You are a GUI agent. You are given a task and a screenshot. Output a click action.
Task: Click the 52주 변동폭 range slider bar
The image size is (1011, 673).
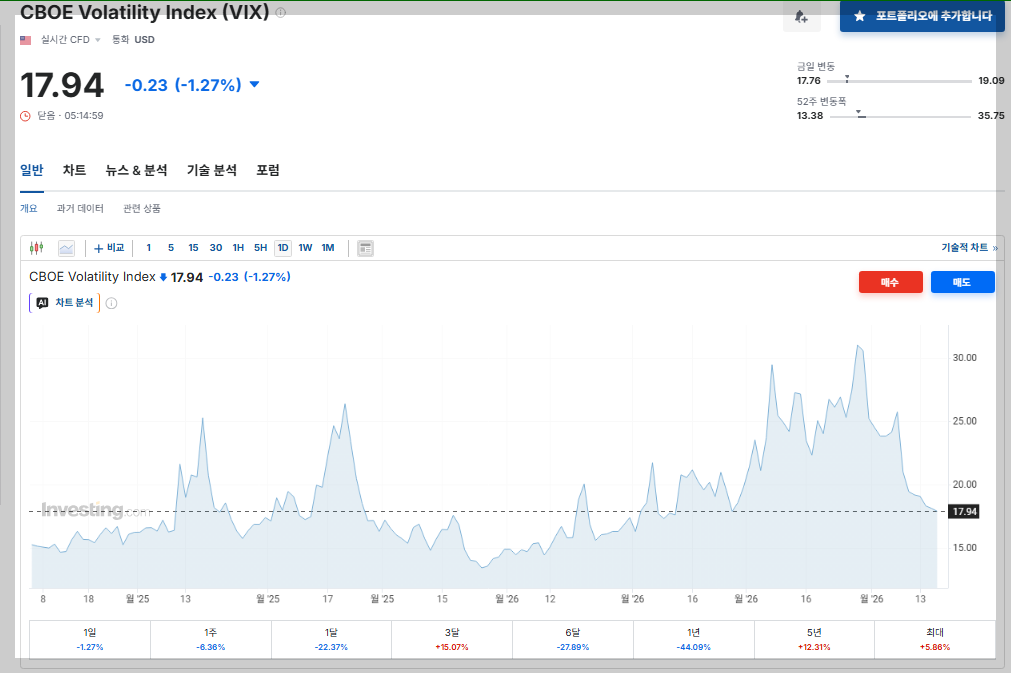[x=900, y=116]
